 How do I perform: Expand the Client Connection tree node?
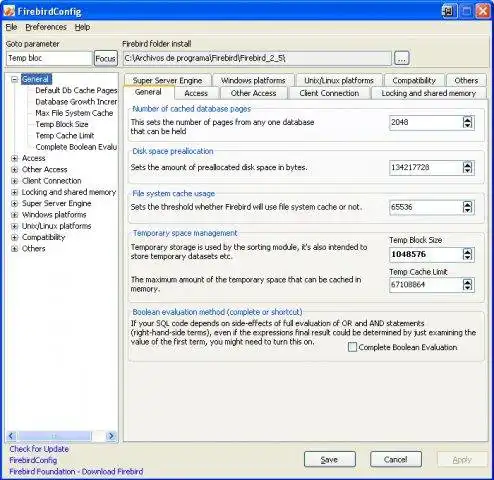click(14, 181)
